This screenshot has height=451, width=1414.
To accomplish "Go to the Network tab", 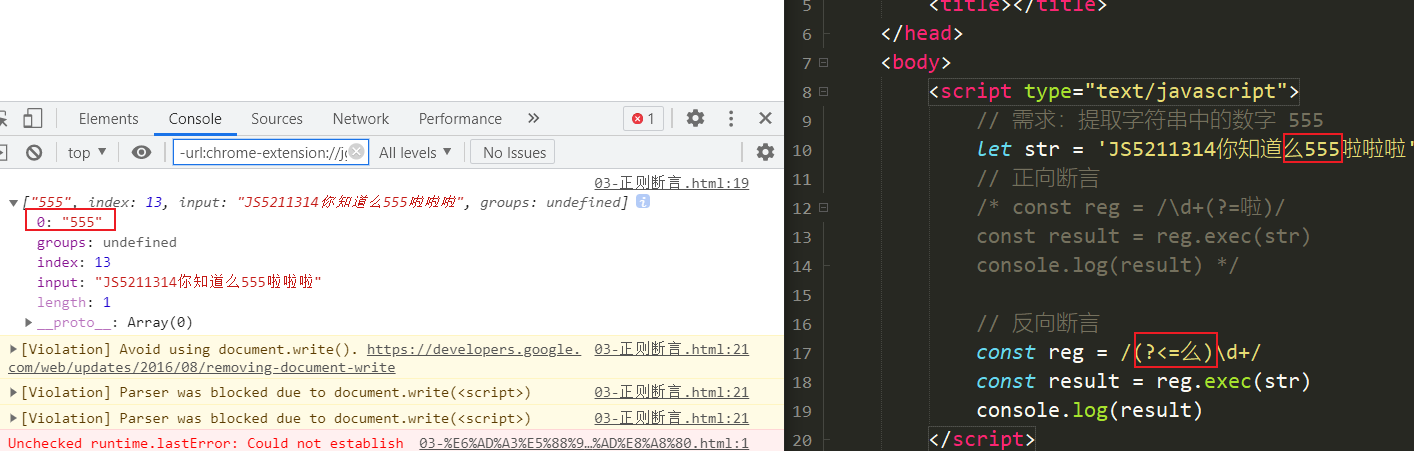I will (x=361, y=118).
